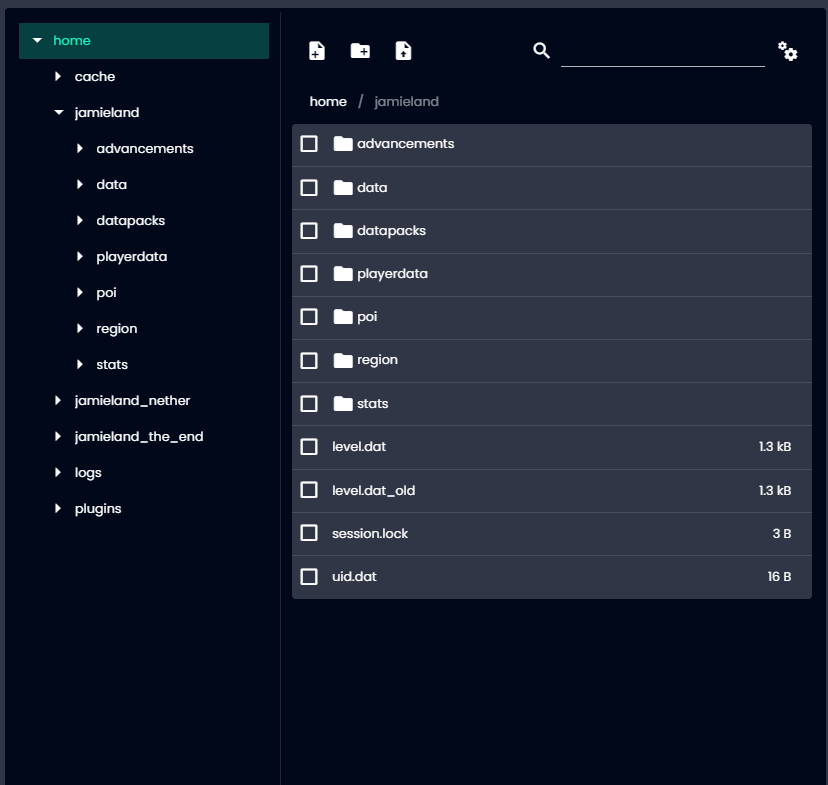
Task: Expand the playerdata tree node arrow
Action: (80, 256)
